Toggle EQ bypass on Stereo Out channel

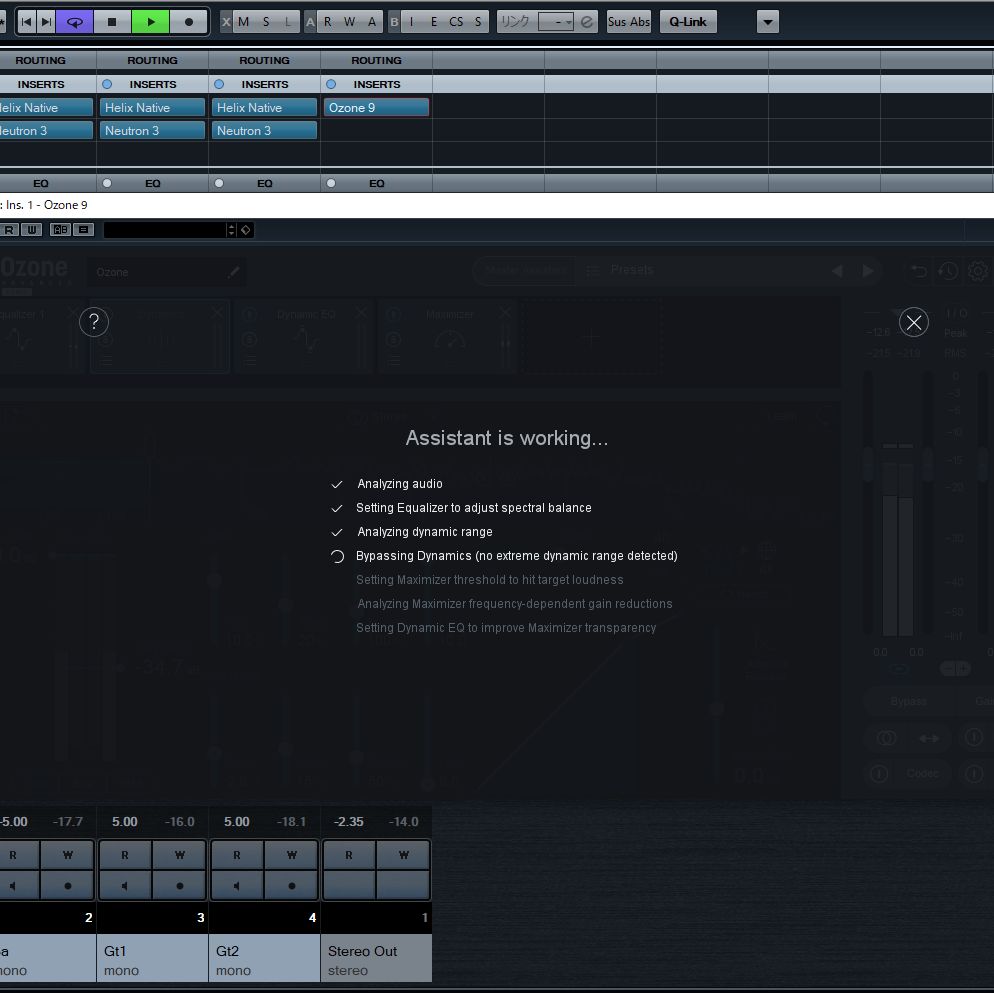[331, 183]
